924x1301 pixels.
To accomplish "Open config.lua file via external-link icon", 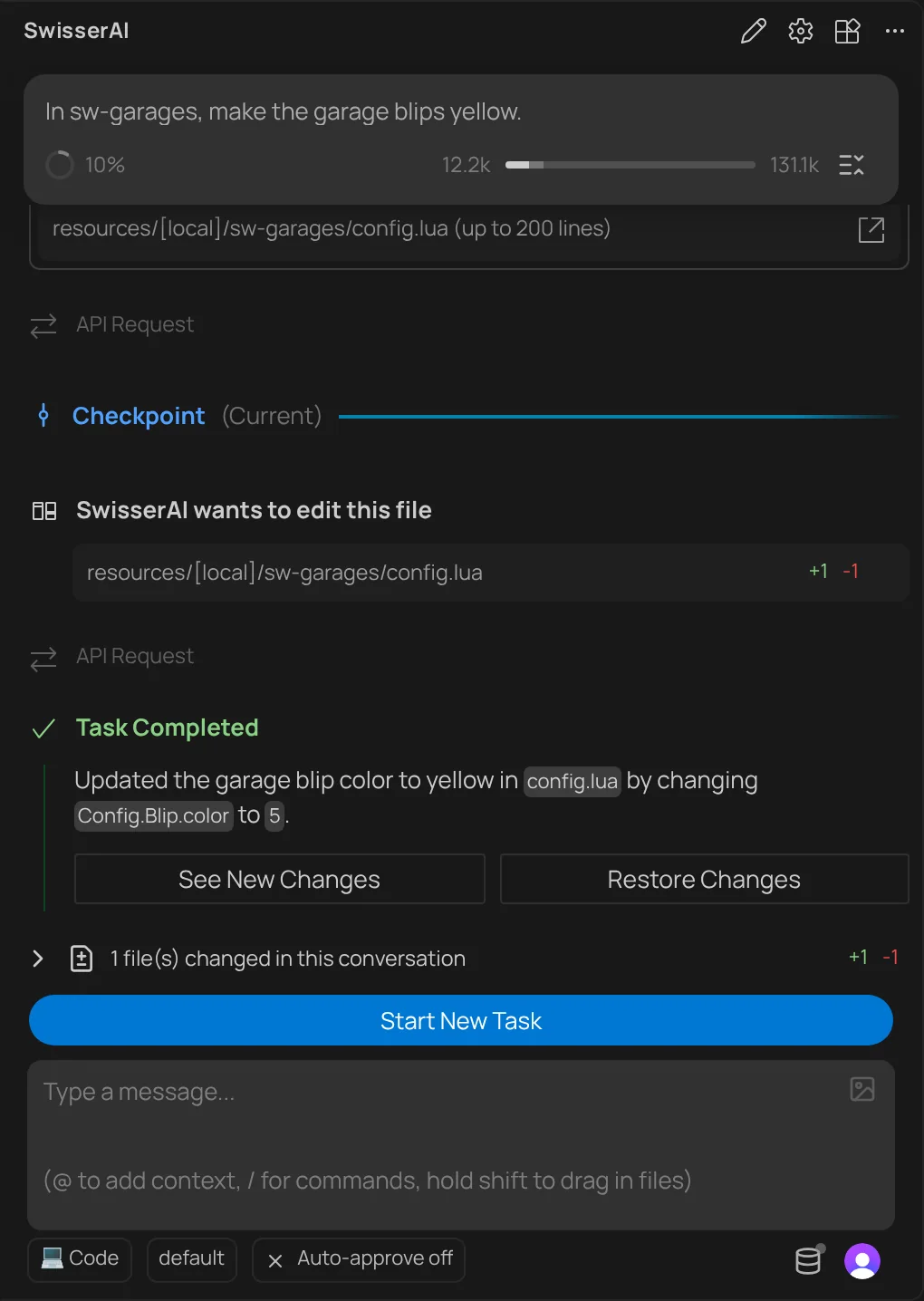I will (x=871, y=229).
